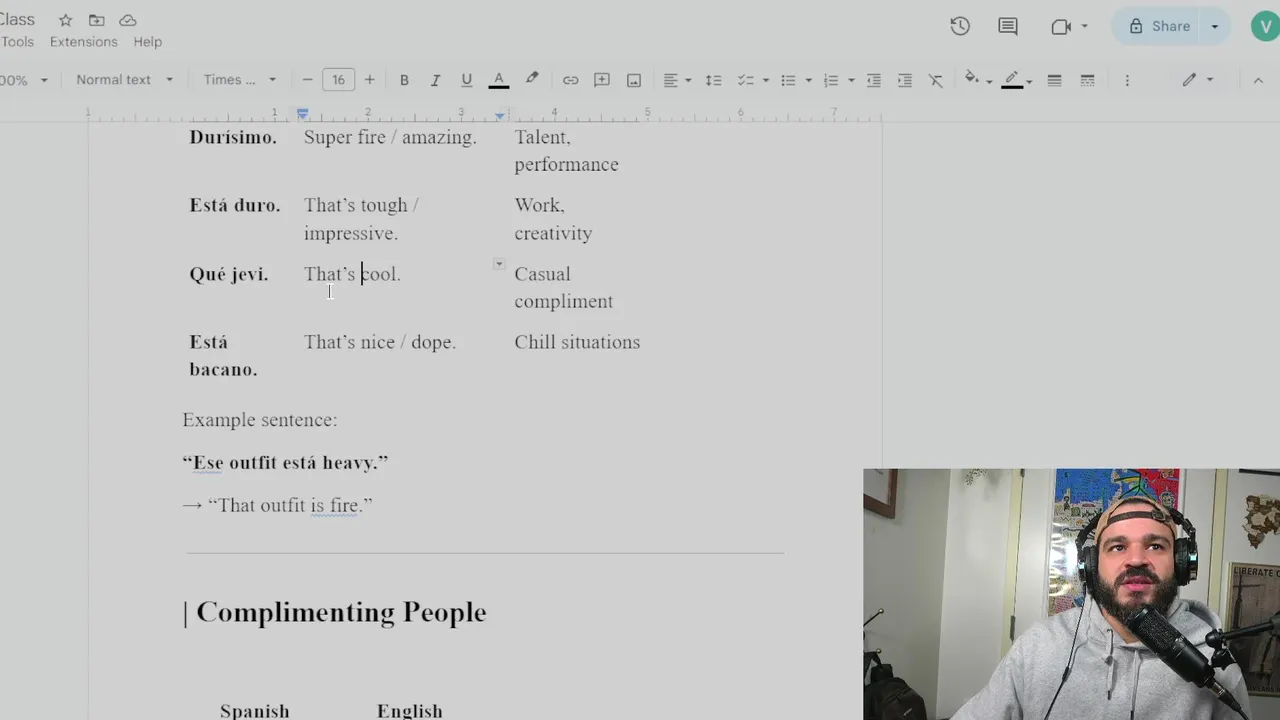Open the Tools menu
The image size is (1280, 720).
tap(18, 42)
